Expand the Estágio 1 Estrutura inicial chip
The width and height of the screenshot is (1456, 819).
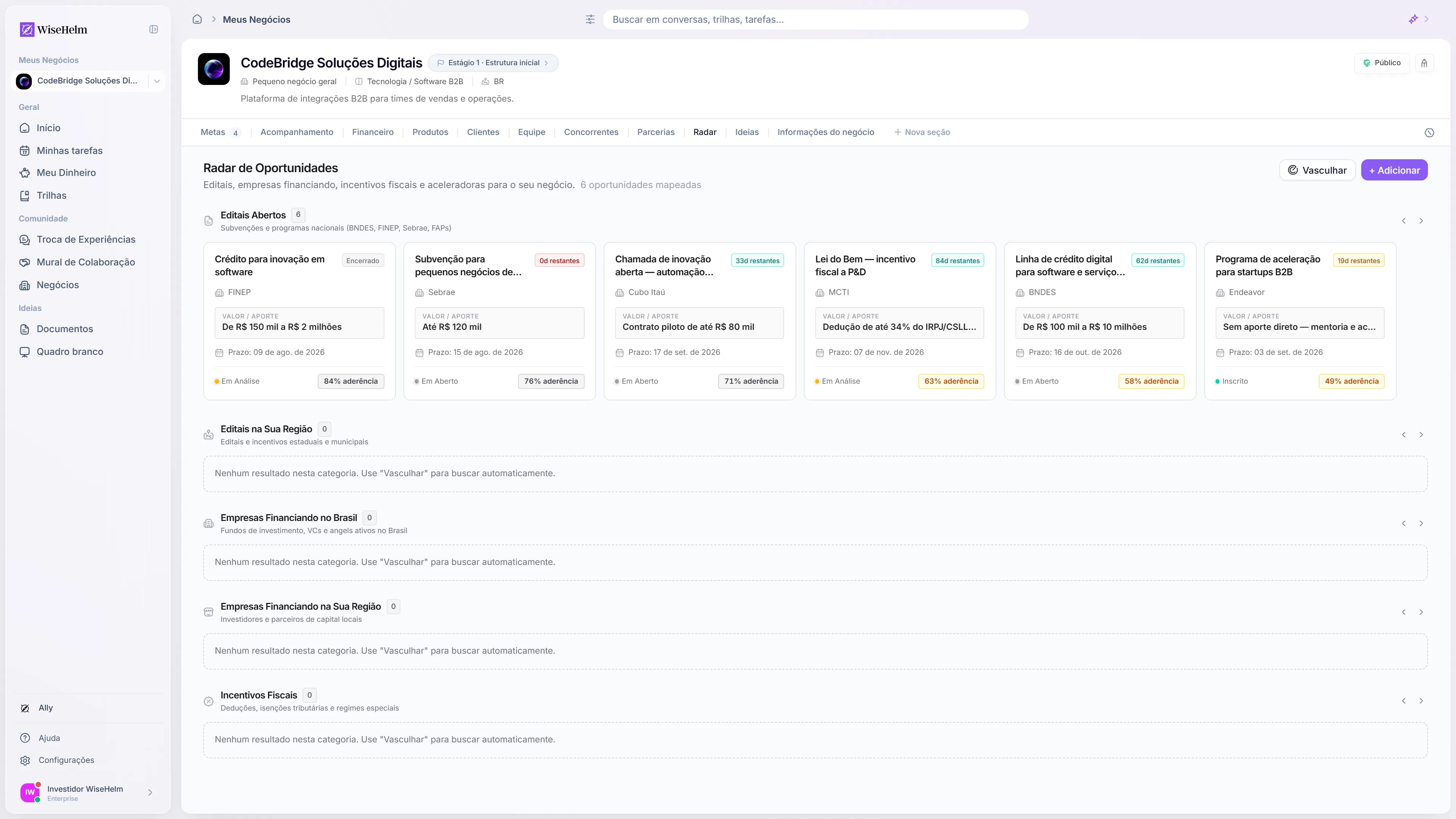coord(493,63)
